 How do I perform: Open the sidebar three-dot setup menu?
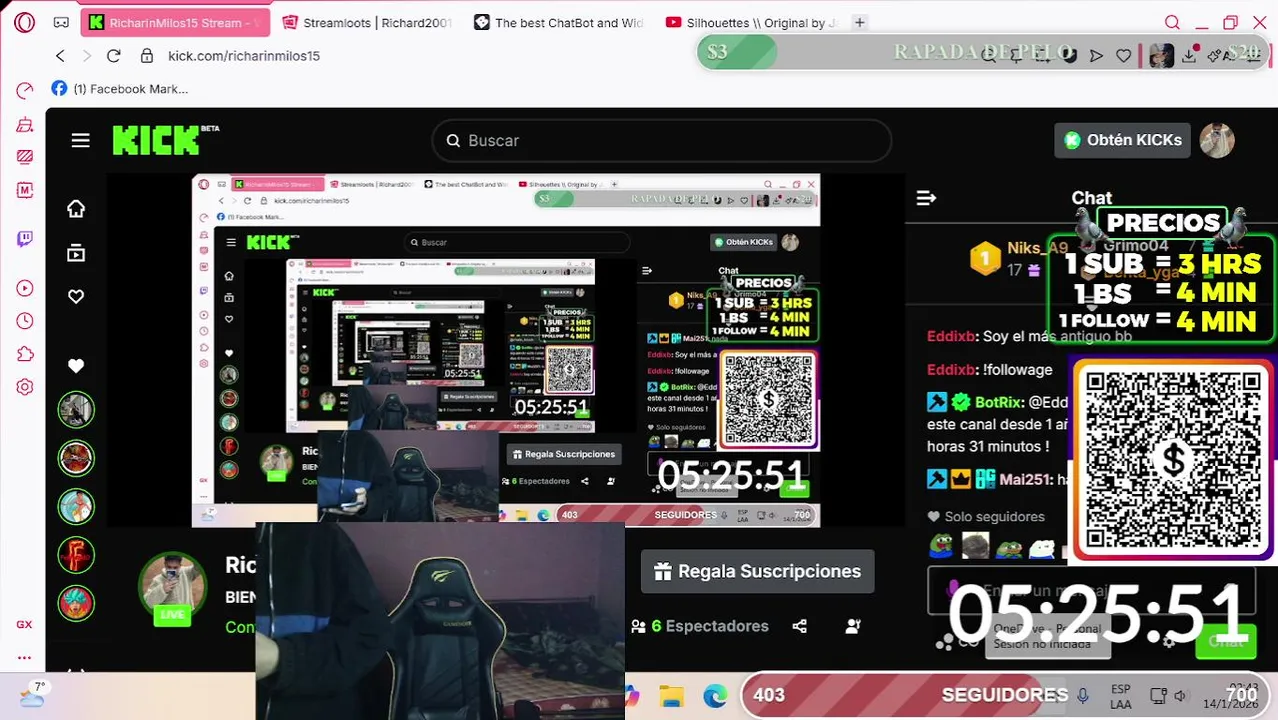pyautogui.click(x=24, y=657)
